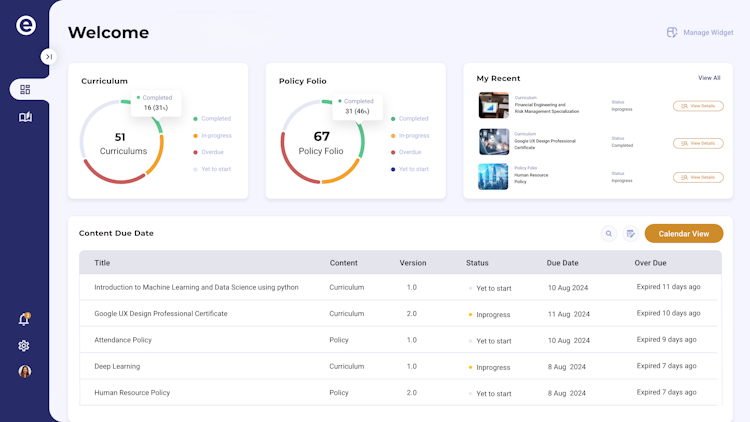Click the In-progress legend in Policy Folio
750x422 pixels.
(x=413, y=135)
